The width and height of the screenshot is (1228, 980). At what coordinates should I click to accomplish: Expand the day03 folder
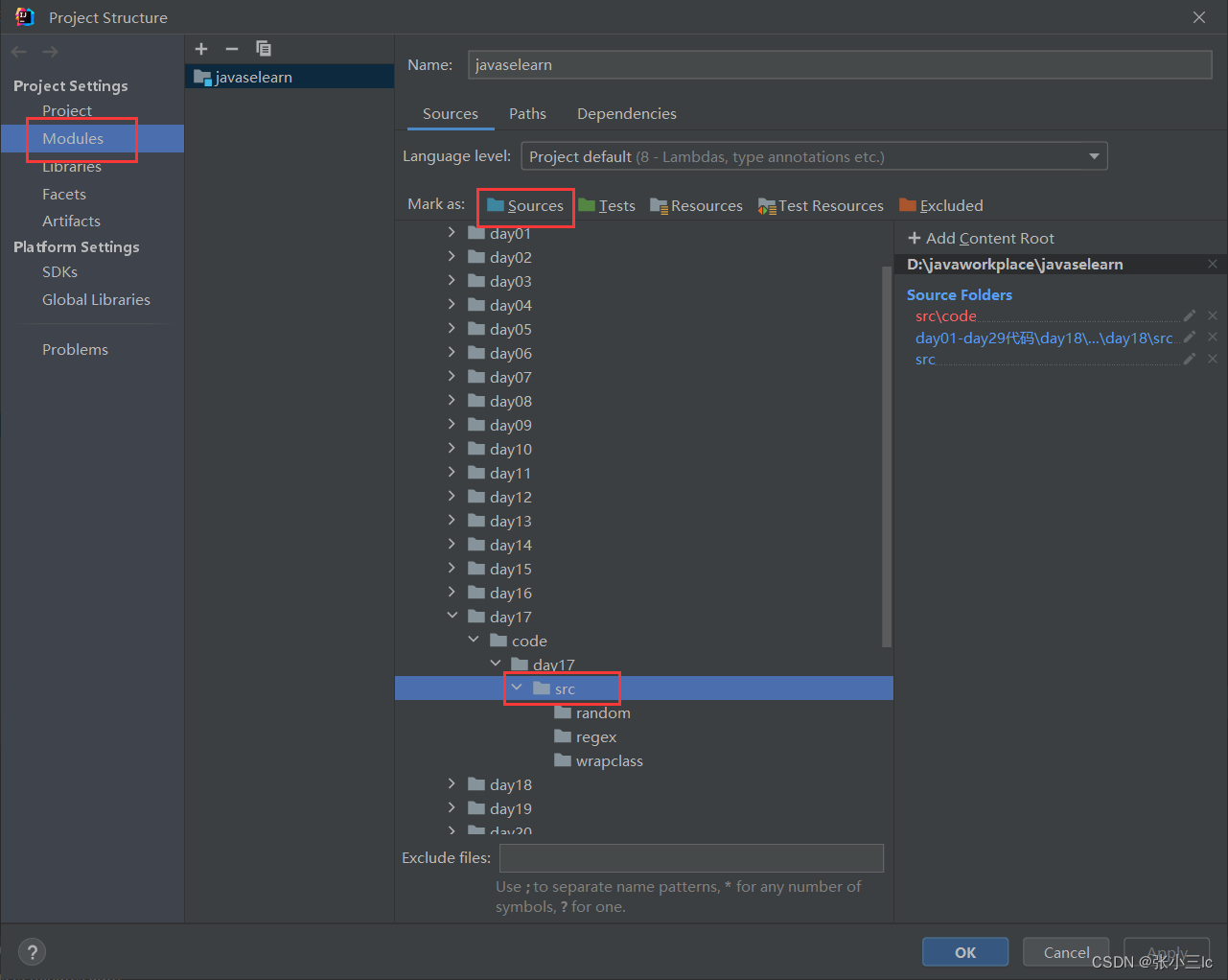[x=452, y=280]
